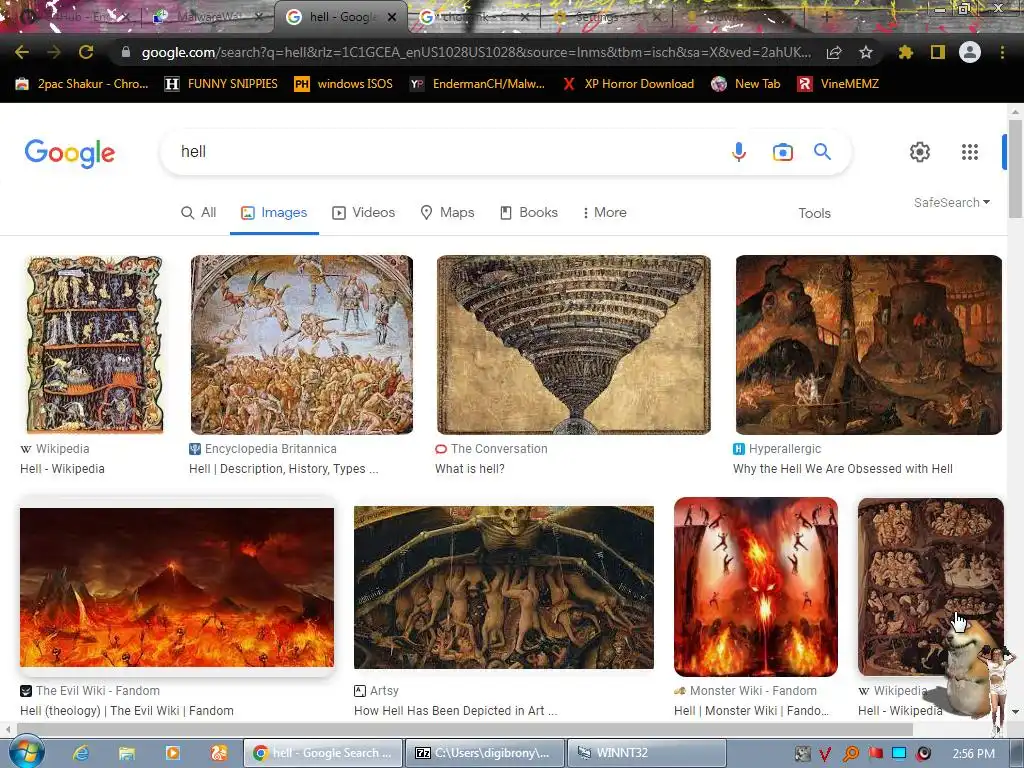Launch Internet Explorer from taskbar
1024x768 pixels.
81,753
